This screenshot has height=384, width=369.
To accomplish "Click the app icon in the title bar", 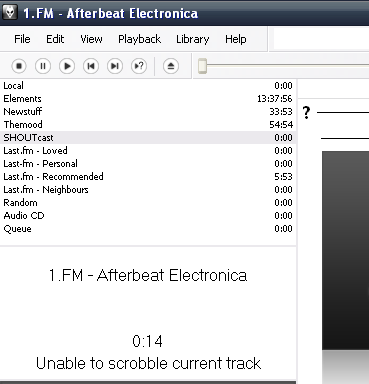I will [10, 13].
